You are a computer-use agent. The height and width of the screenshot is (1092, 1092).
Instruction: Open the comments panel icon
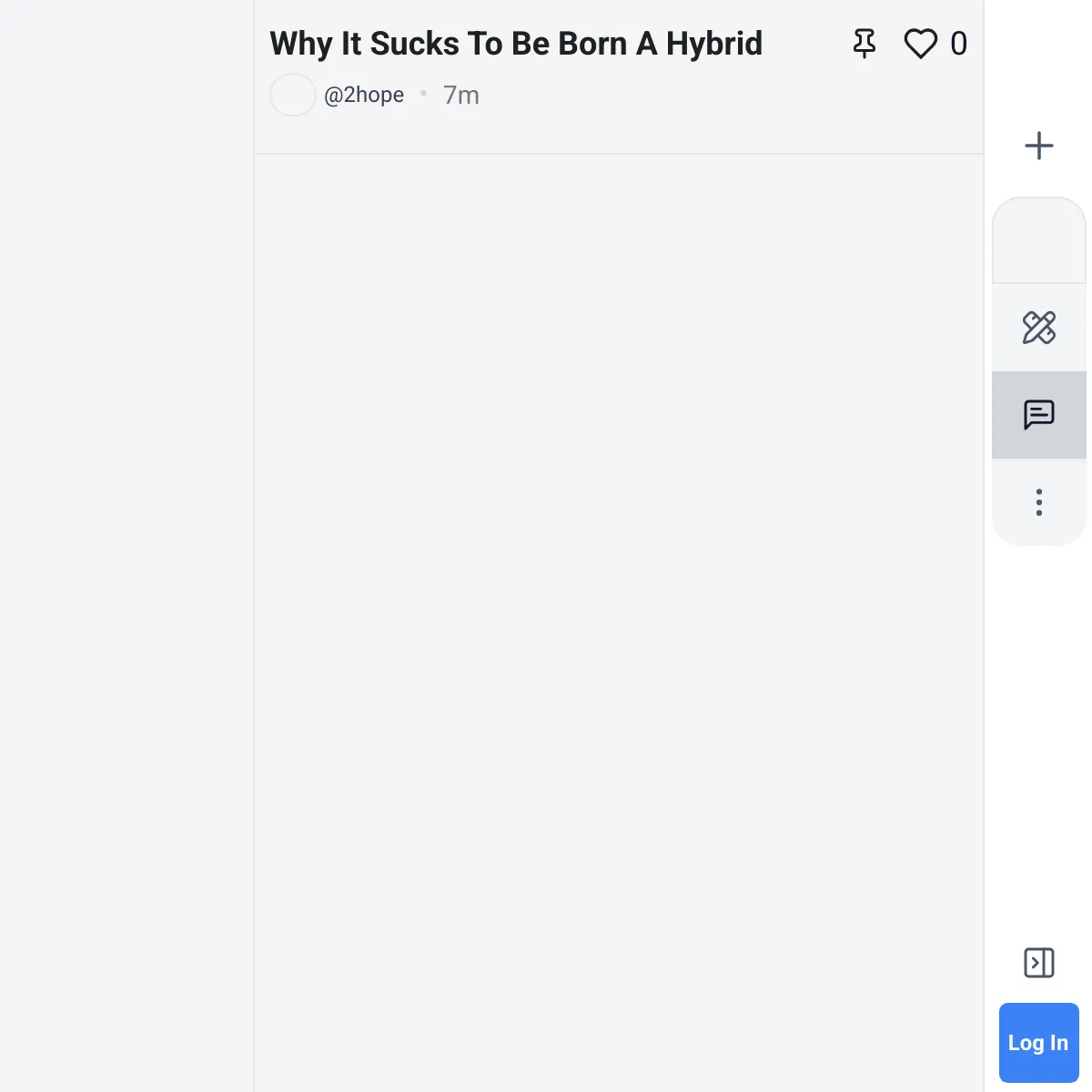pos(1039,415)
